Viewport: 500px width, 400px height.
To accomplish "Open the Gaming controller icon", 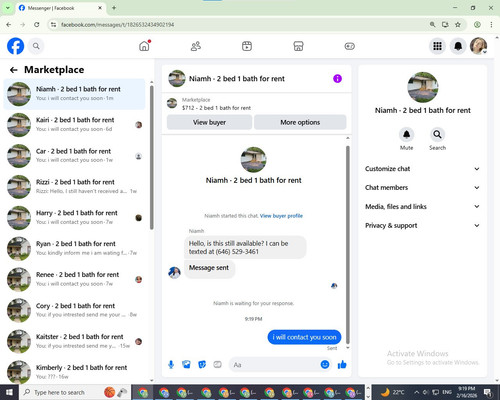I will 350,46.
